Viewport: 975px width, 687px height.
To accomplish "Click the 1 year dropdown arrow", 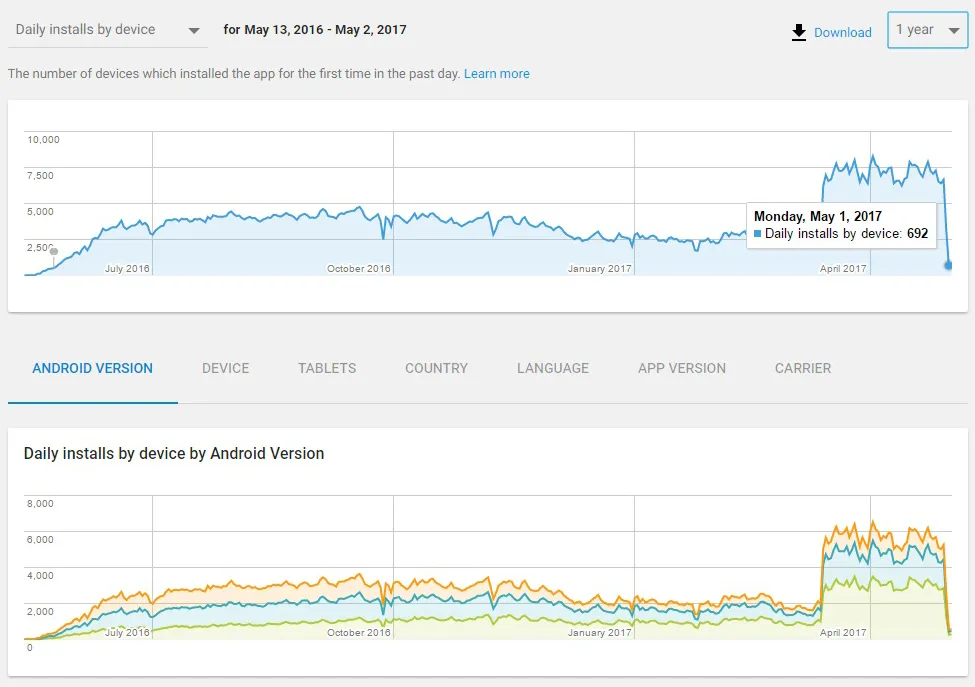I will coord(953,30).
